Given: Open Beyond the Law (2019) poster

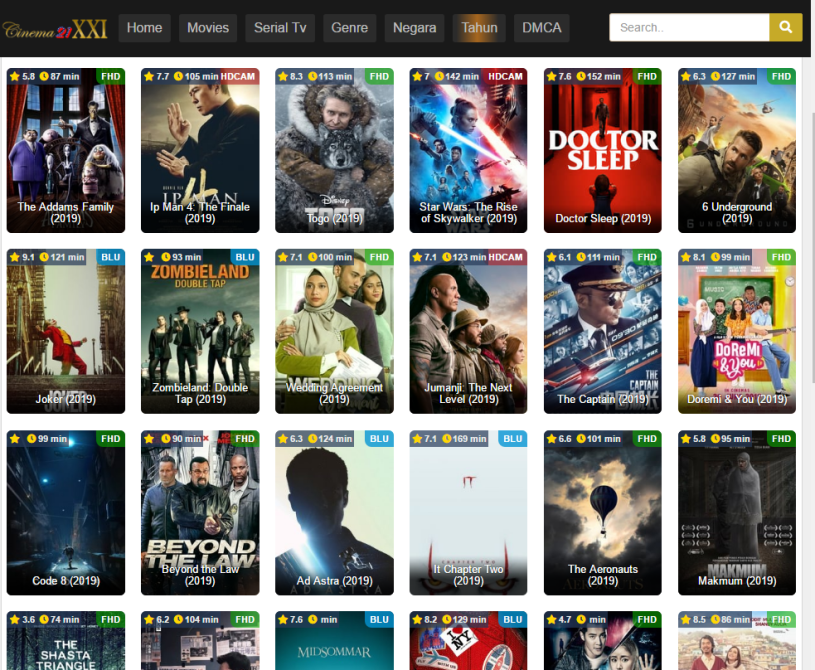Looking at the screenshot, I should 200,513.
